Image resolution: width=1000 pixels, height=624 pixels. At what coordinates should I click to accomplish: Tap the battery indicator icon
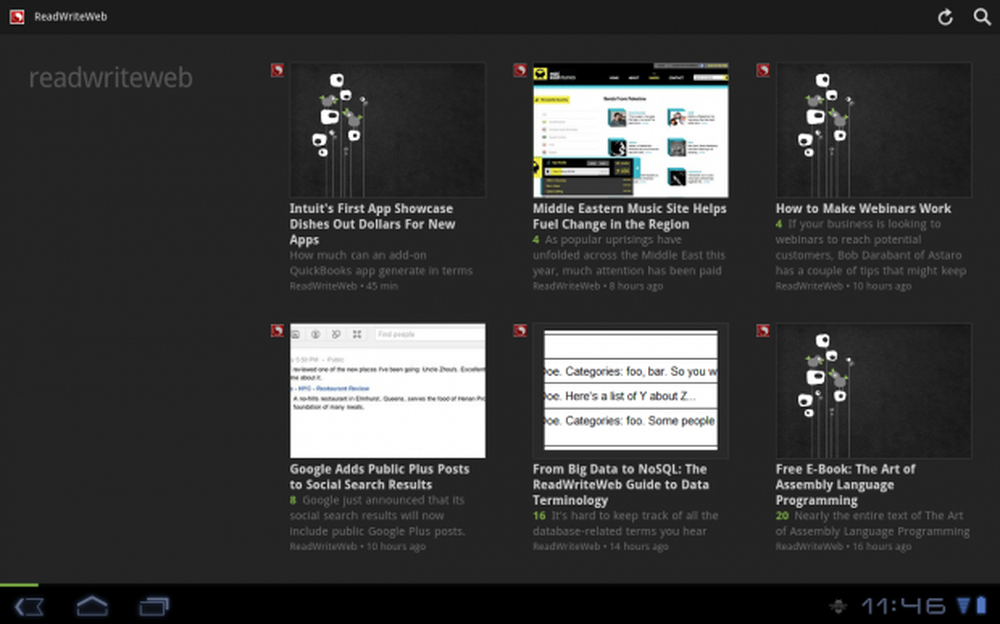tap(982, 605)
